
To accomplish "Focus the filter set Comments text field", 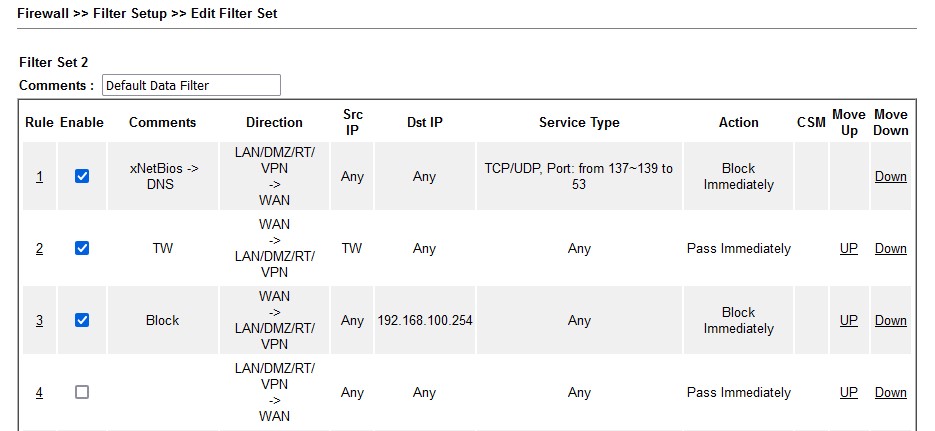I will click(x=191, y=85).
